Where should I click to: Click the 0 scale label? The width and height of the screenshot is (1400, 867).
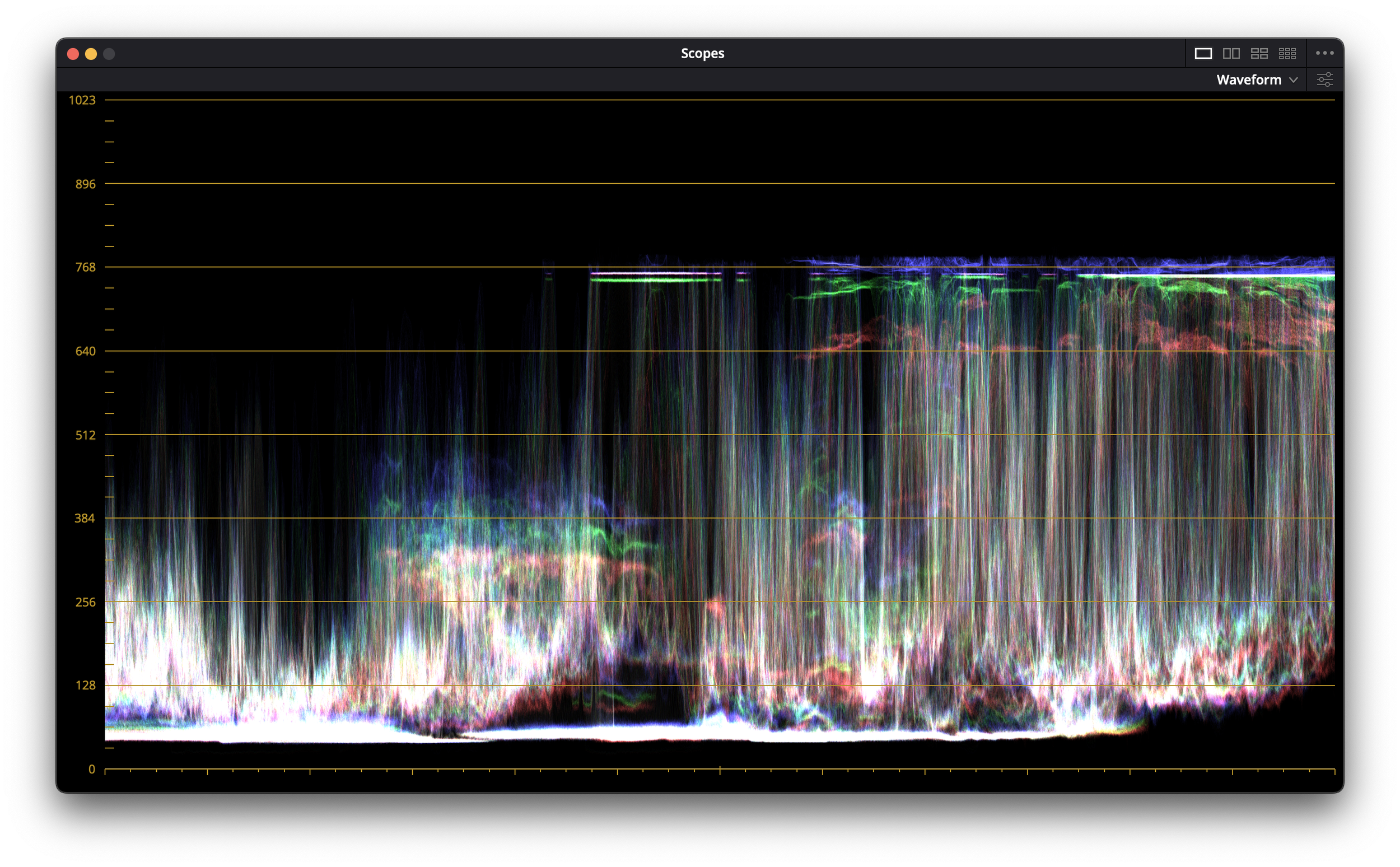tap(92, 770)
